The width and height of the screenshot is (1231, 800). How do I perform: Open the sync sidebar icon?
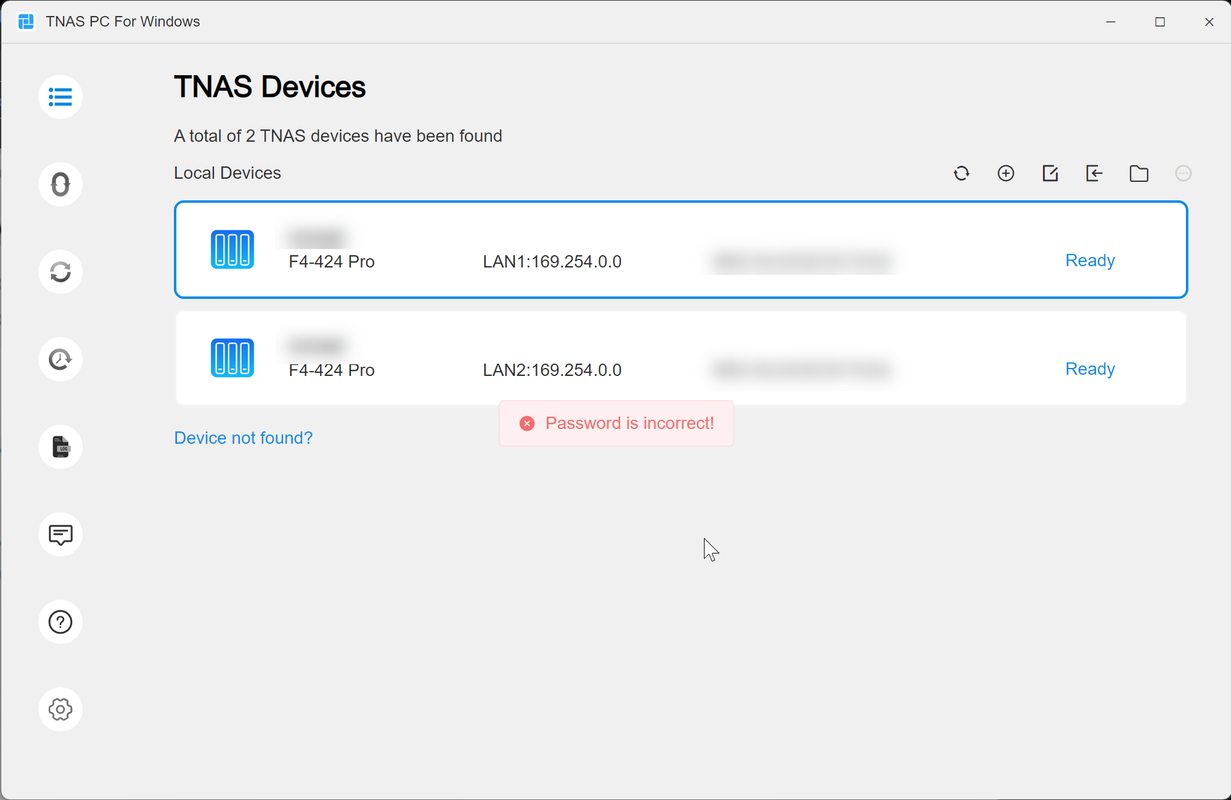(x=60, y=272)
